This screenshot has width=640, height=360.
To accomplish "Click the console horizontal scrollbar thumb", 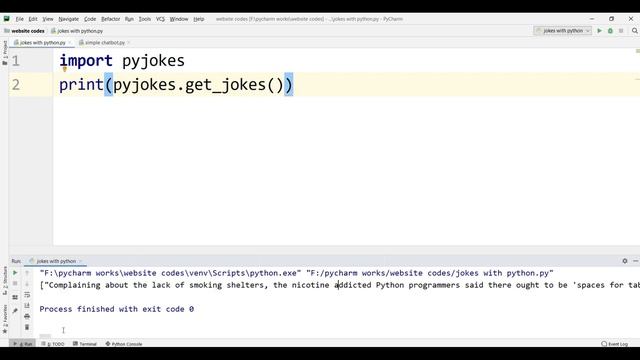I will tap(45, 336).
